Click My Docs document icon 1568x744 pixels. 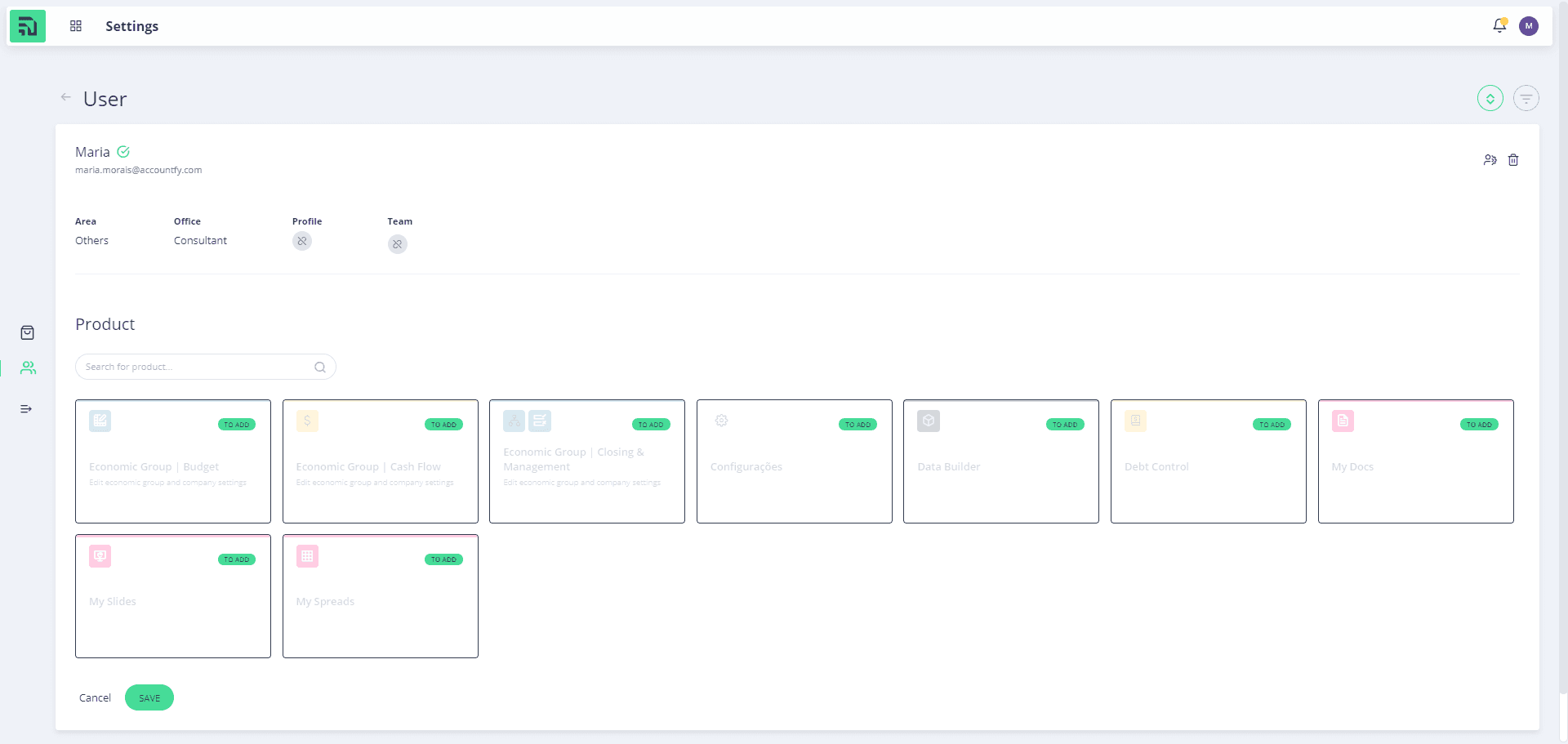pos(1343,421)
